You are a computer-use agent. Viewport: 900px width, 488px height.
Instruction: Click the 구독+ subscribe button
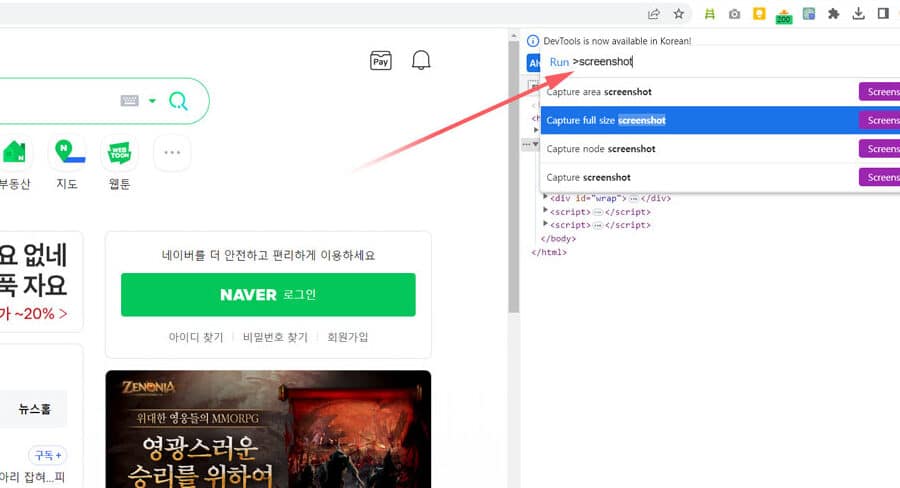pyautogui.click(x=48, y=455)
